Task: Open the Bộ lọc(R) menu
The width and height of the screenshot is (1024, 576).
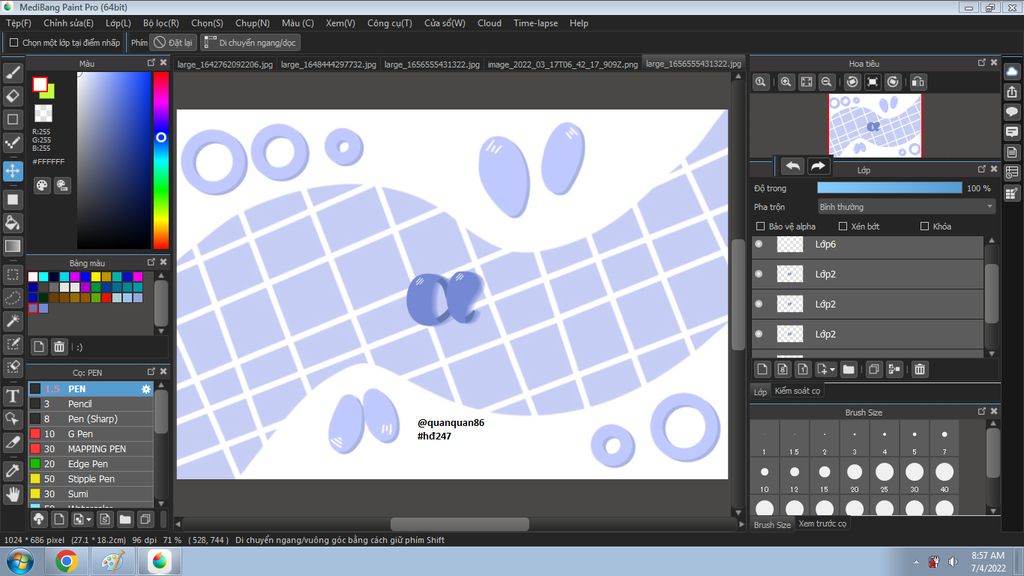Action: click(x=161, y=23)
